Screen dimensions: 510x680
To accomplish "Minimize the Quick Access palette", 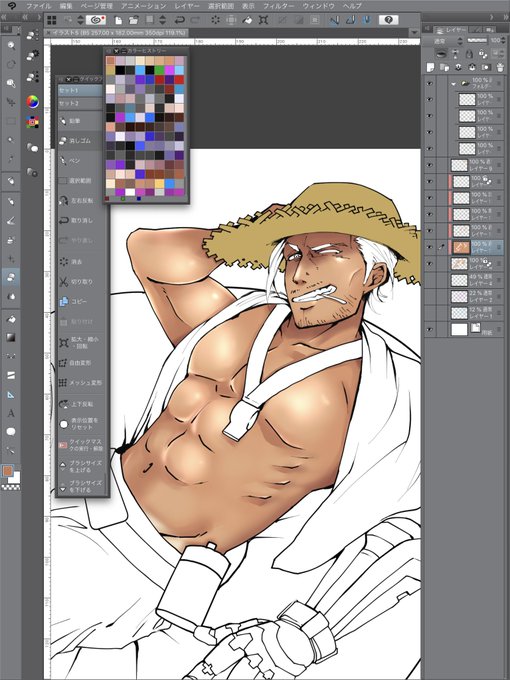I will point(76,79).
